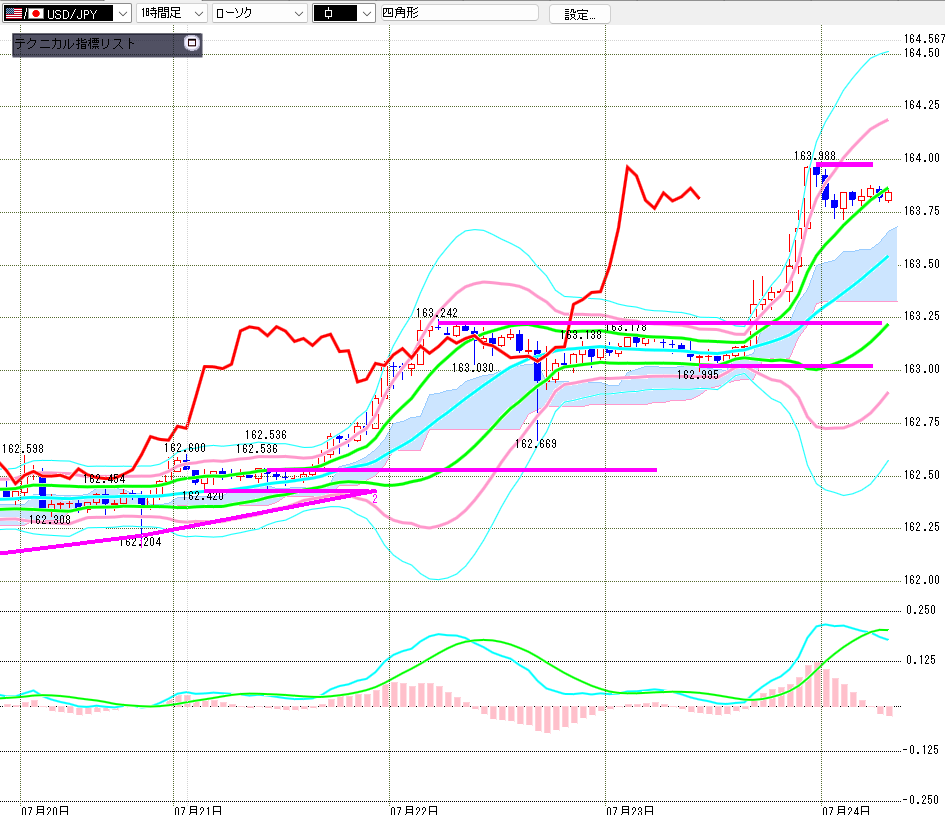Click the 163.988 high price label

814,156
